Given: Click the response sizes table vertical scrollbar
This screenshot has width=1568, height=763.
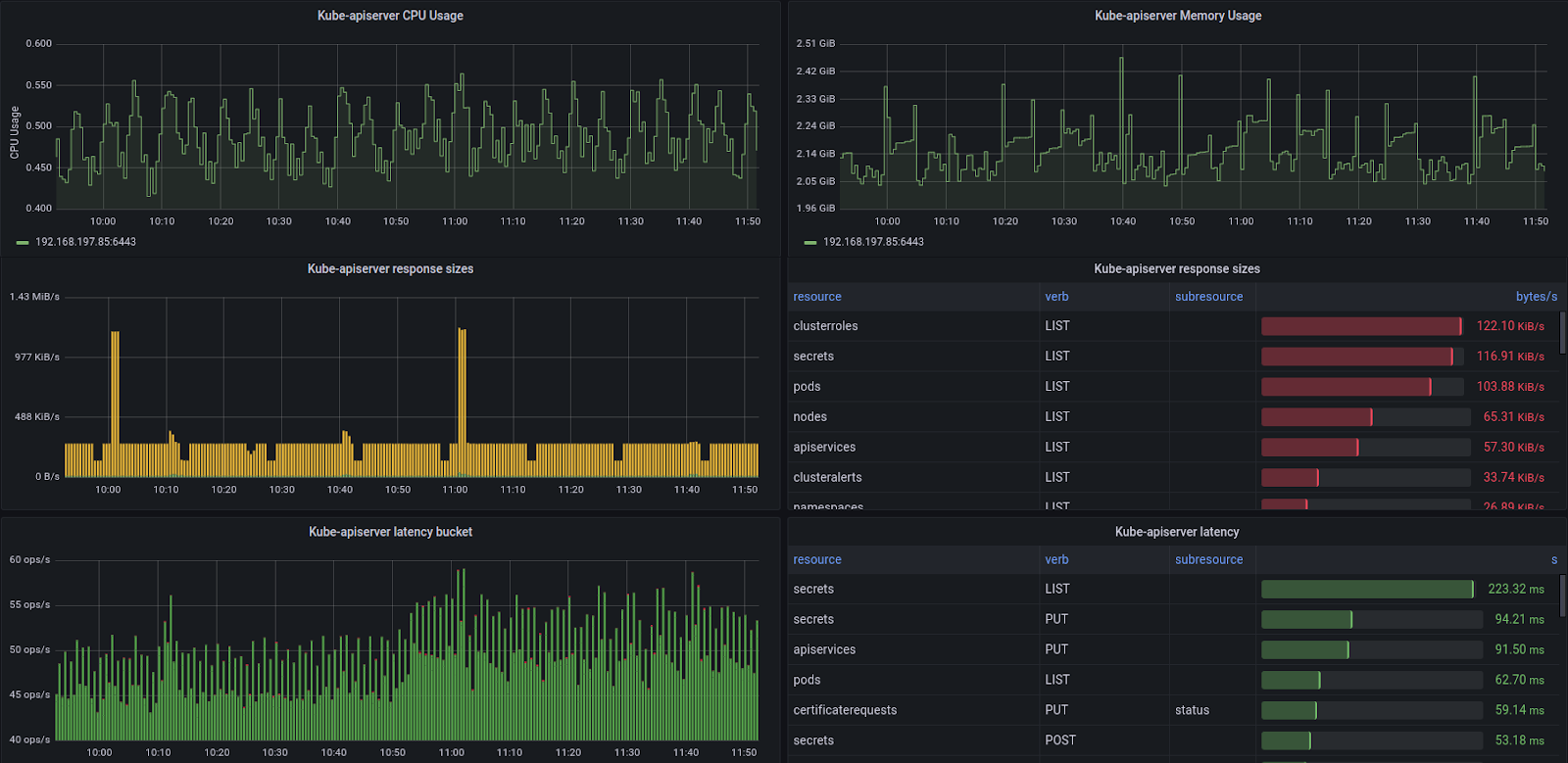Looking at the screenshot, I should click(1562, 333).
